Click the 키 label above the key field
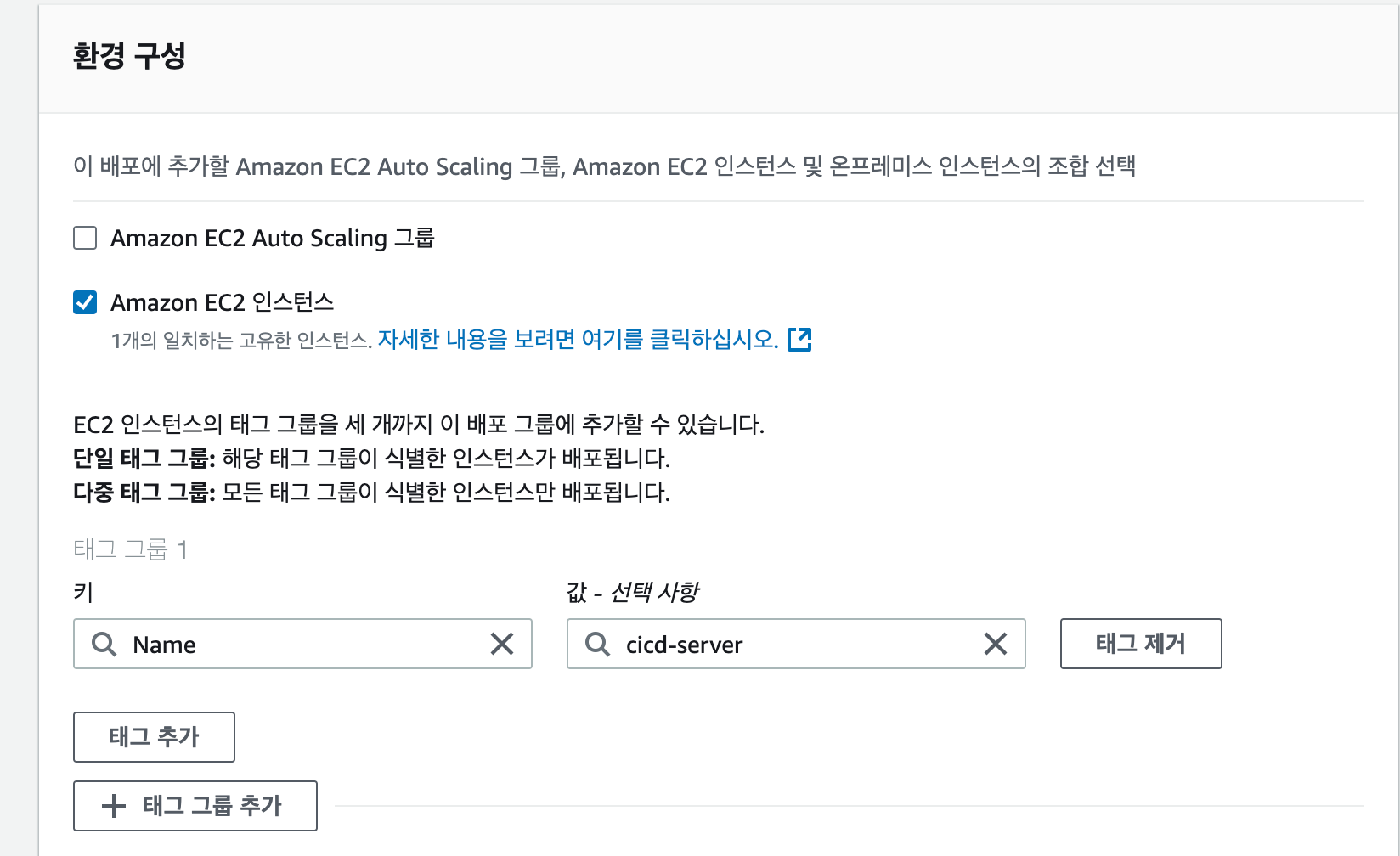This screenshot has height=856, width=1400. pos(83,592)
